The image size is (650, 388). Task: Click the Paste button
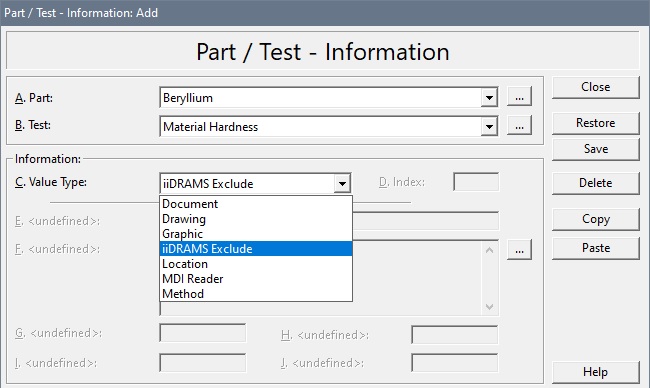point(596,248)
